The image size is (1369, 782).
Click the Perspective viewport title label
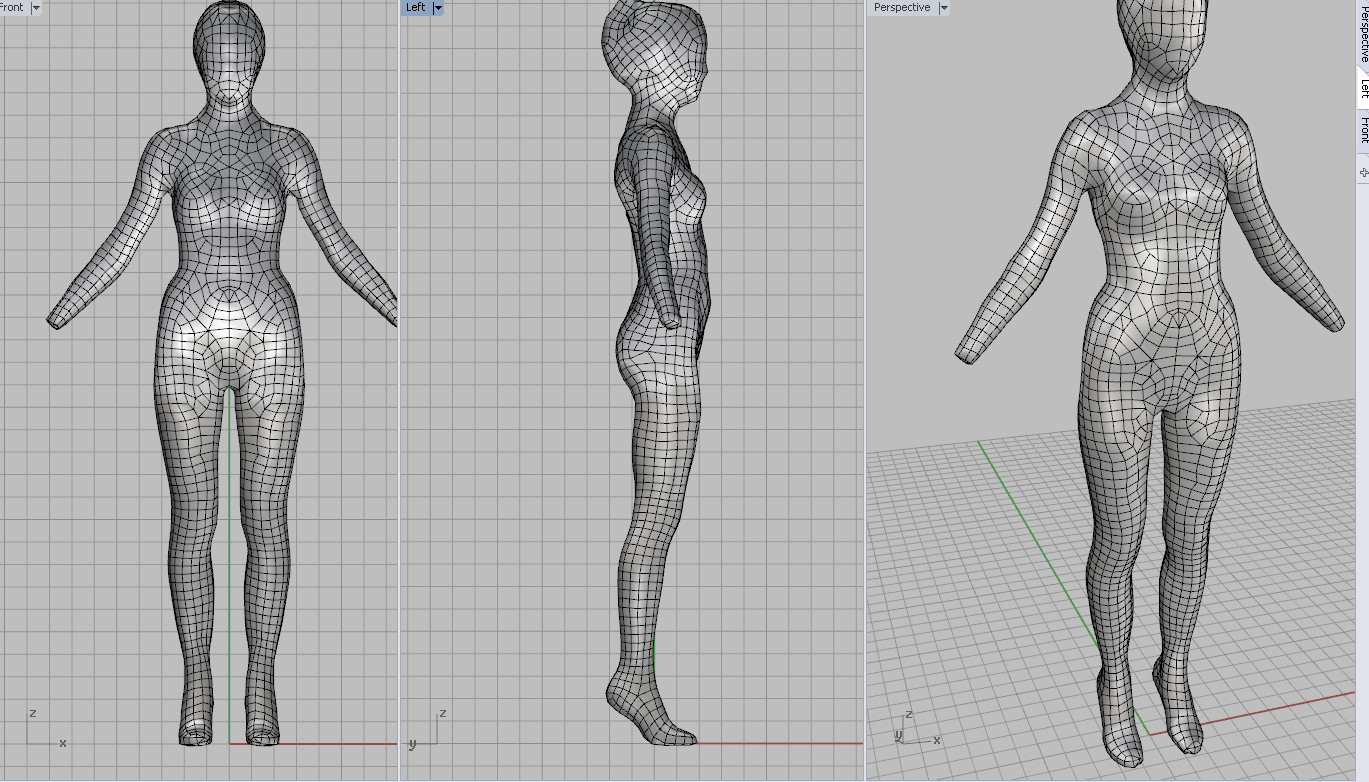point(902,7)
